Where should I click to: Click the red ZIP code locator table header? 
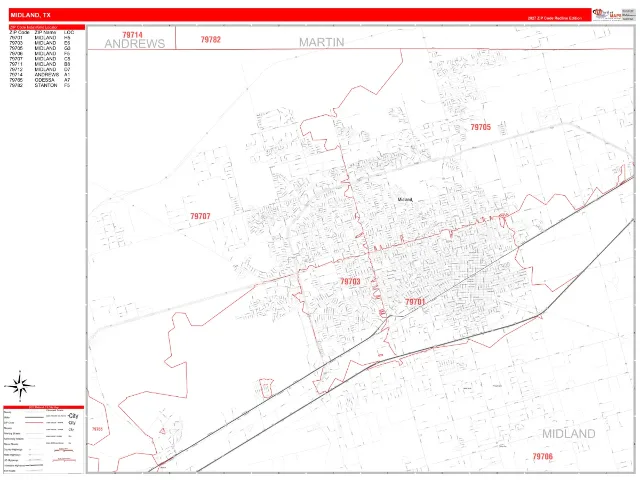(x=47, y=27)
